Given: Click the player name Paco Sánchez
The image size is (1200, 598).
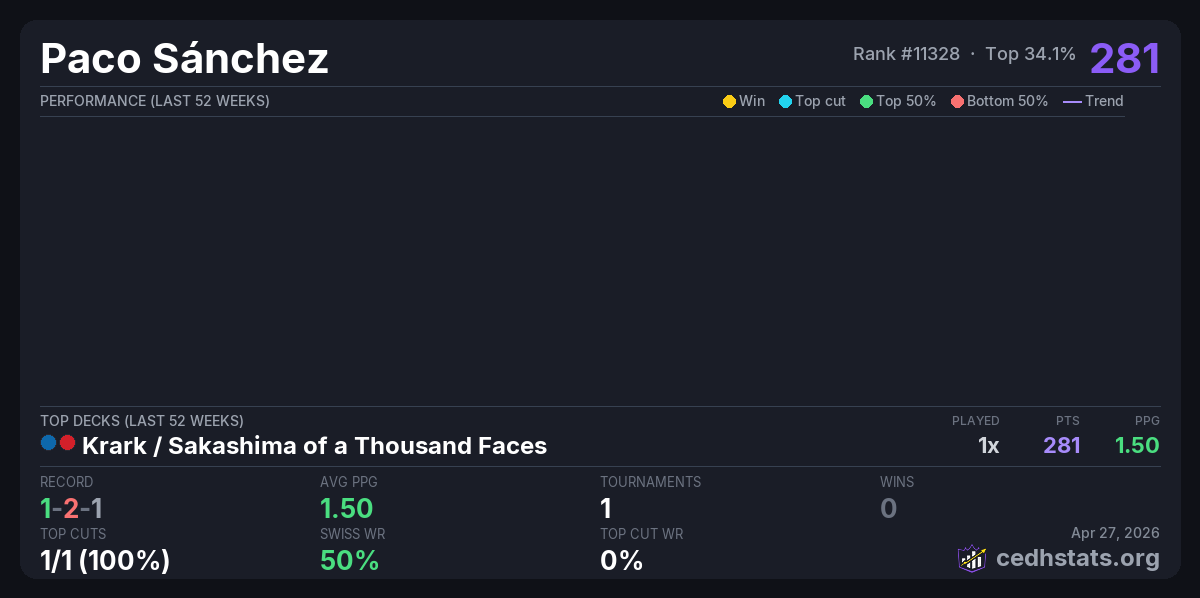Looking at the screenshot, I should [184, 58].
